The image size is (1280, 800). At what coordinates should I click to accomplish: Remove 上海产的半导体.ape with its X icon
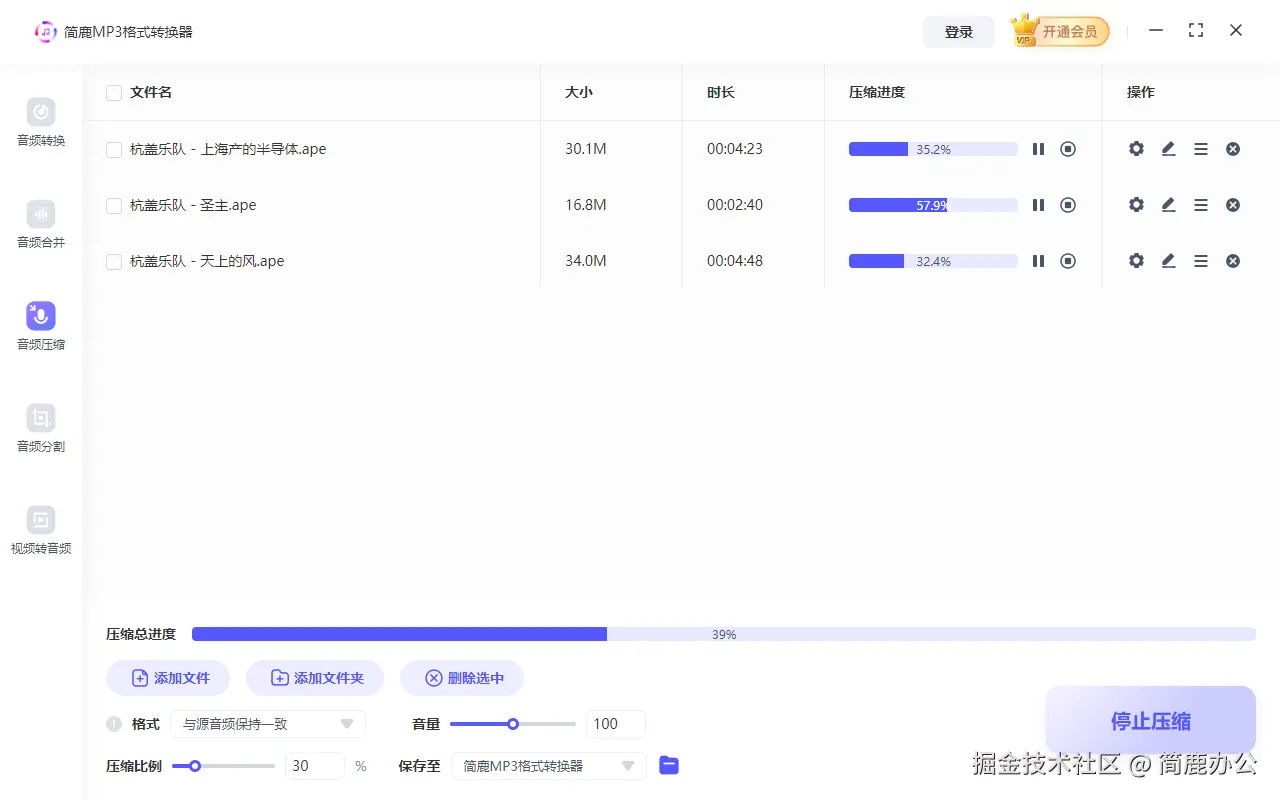(x=1233, y=149)
